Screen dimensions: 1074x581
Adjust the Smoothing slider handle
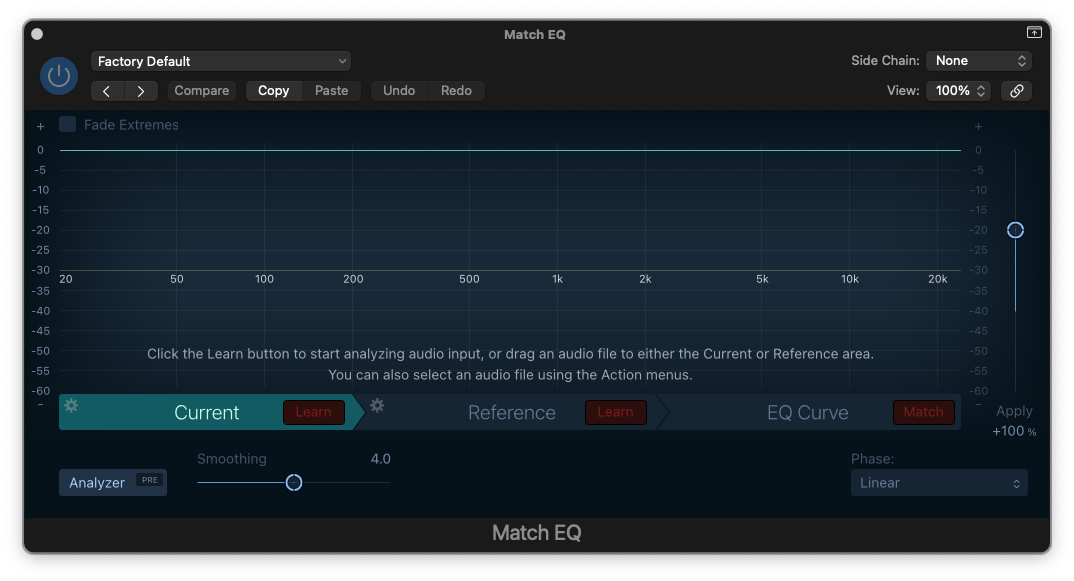coord(294,482)
